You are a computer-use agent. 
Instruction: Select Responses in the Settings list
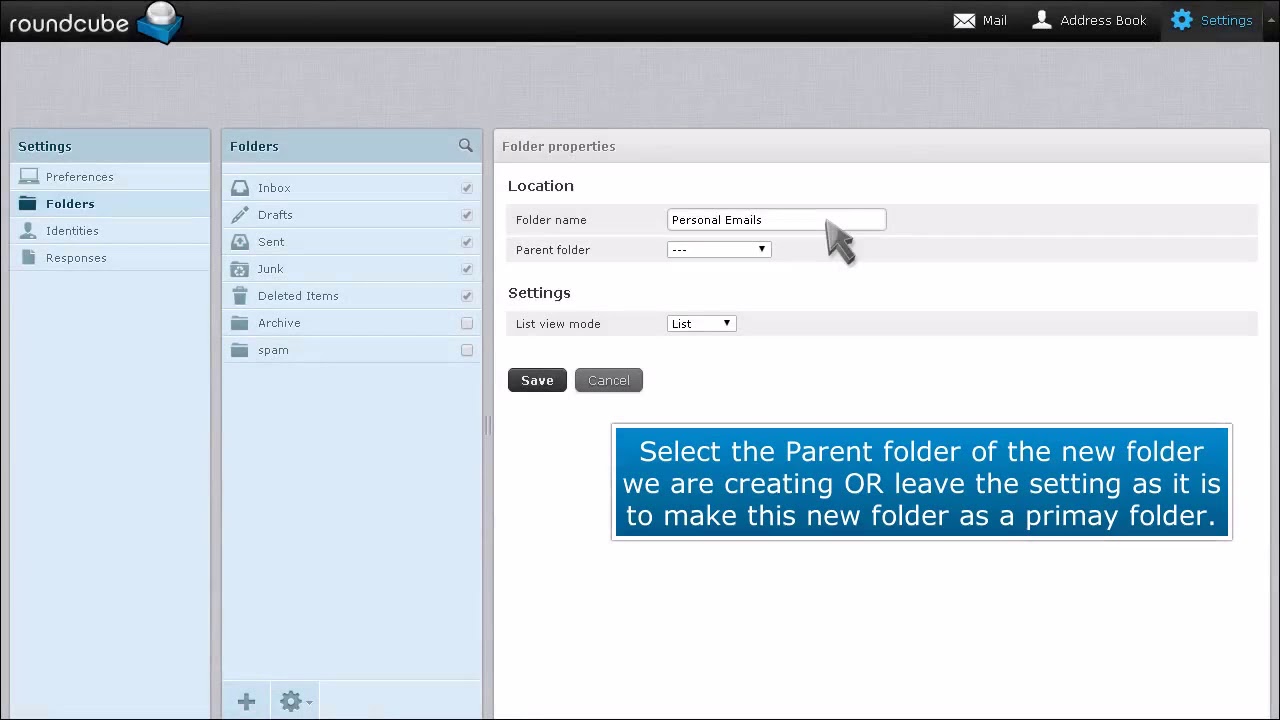click(110, 258)
